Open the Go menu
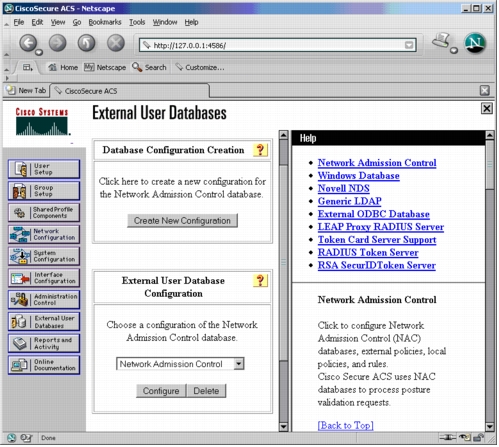This screenshot has width=499, height=447. pos(77,22)
